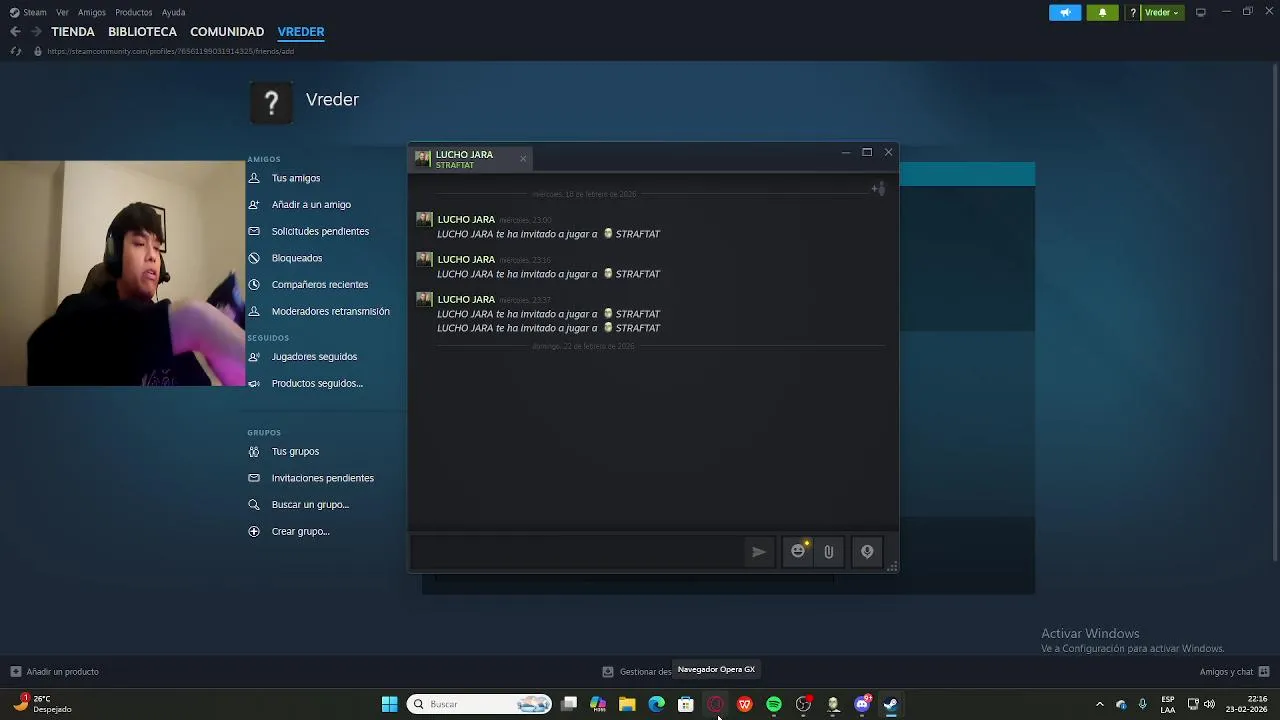This screenshot has height=720, width=1280.
Task: Open Crear grupo...
Action: [300, 532]
